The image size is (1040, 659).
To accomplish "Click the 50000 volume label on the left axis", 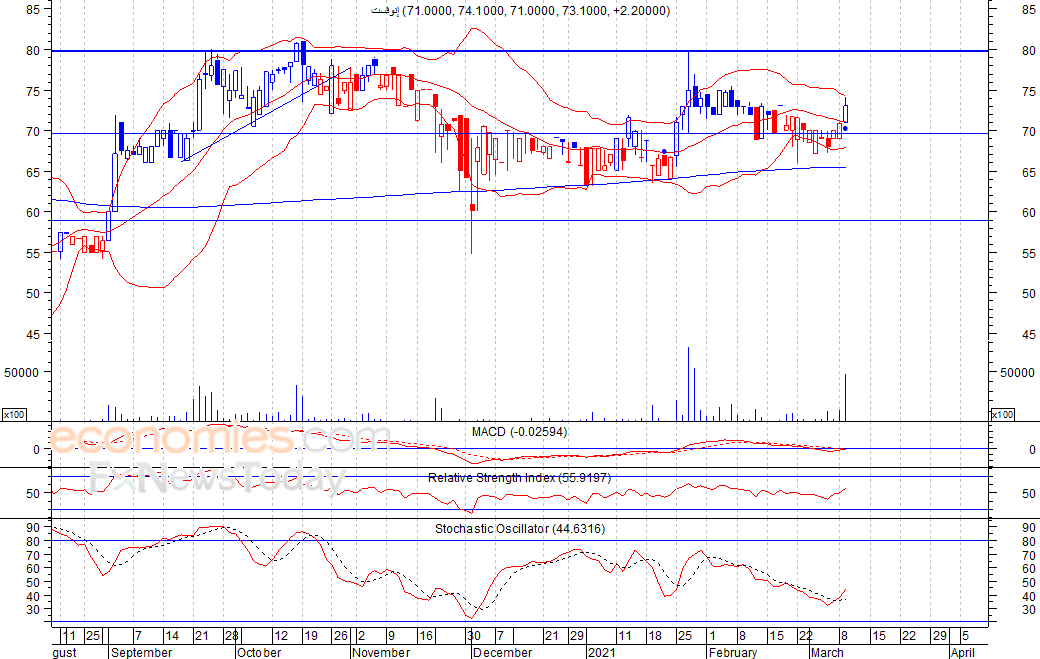I will pyautogui.click(x=22, y=373).
